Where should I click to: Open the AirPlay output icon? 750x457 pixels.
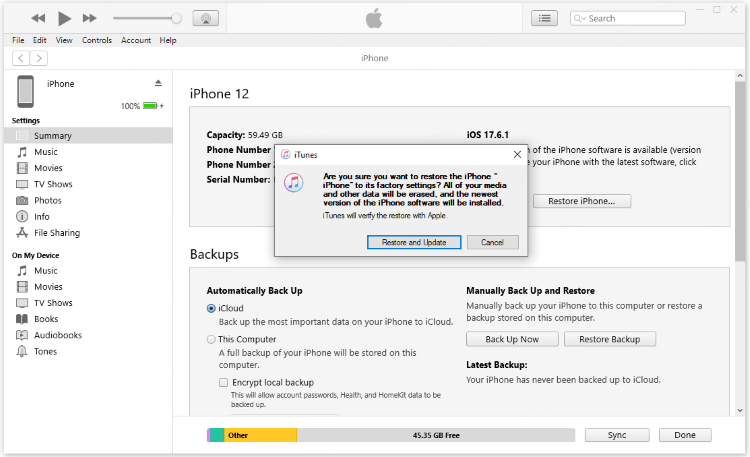(205, 18)
